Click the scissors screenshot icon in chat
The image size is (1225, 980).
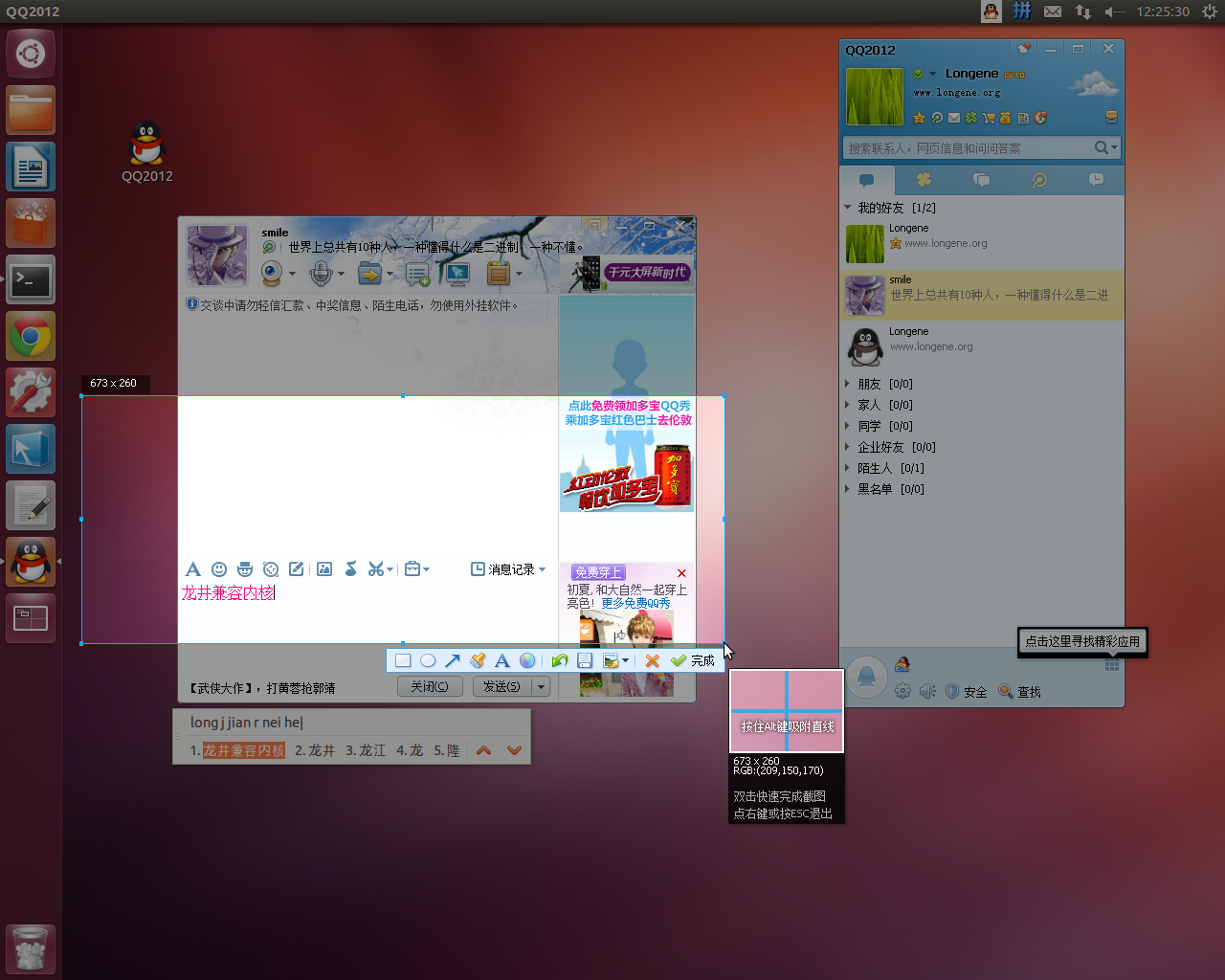(x=376, y=569)
